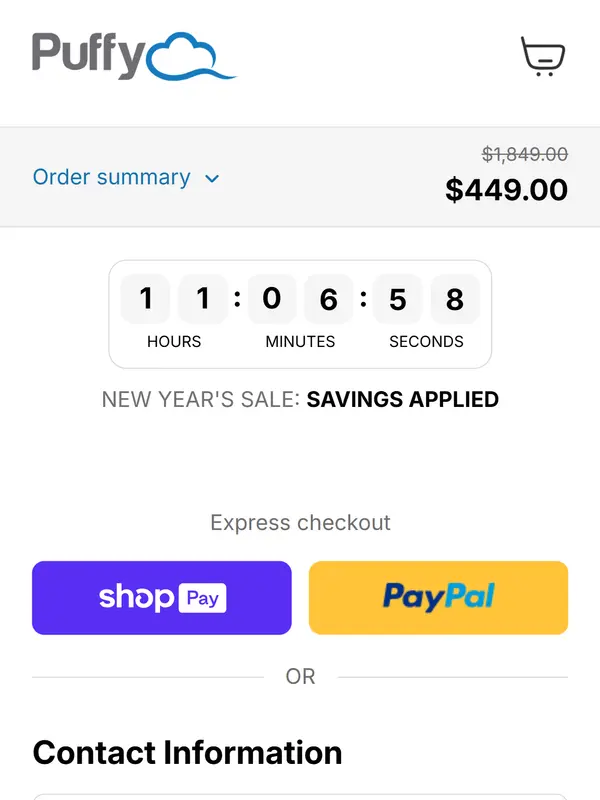The width and height of the screenshot is (600, 800).
Task: Click the crossed-out $1,849.00 price
Action: [x=525, y=154]
